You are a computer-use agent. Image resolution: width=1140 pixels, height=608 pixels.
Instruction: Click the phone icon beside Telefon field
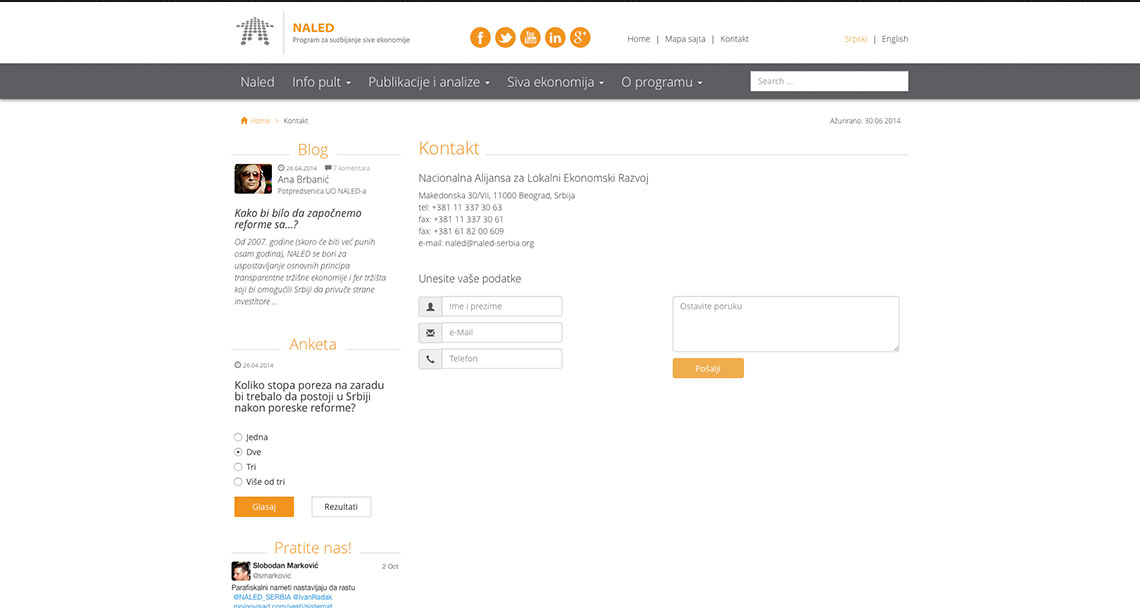pyautogui.click(x=430, y=359)
